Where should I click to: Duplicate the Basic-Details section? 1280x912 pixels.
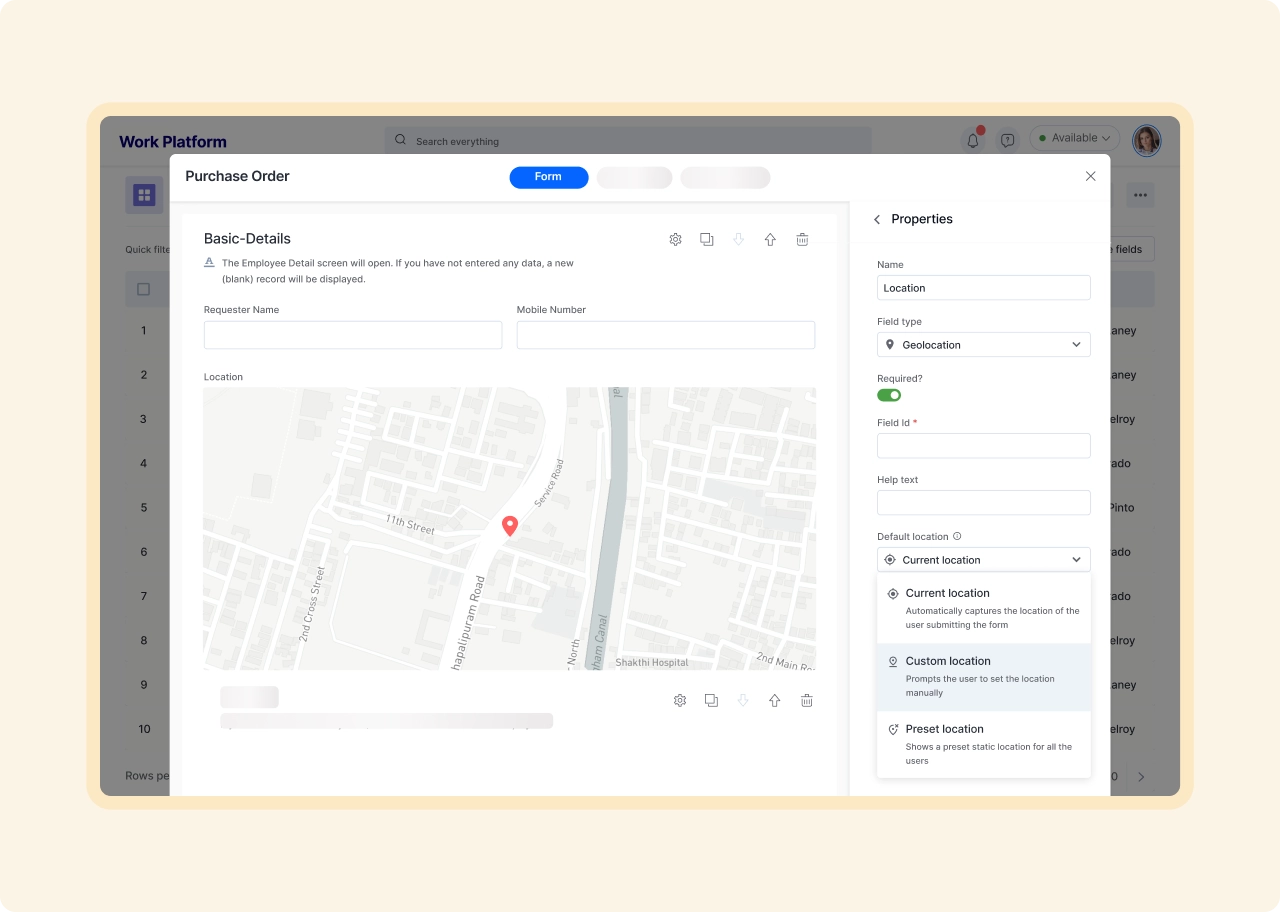coord(707,240)
